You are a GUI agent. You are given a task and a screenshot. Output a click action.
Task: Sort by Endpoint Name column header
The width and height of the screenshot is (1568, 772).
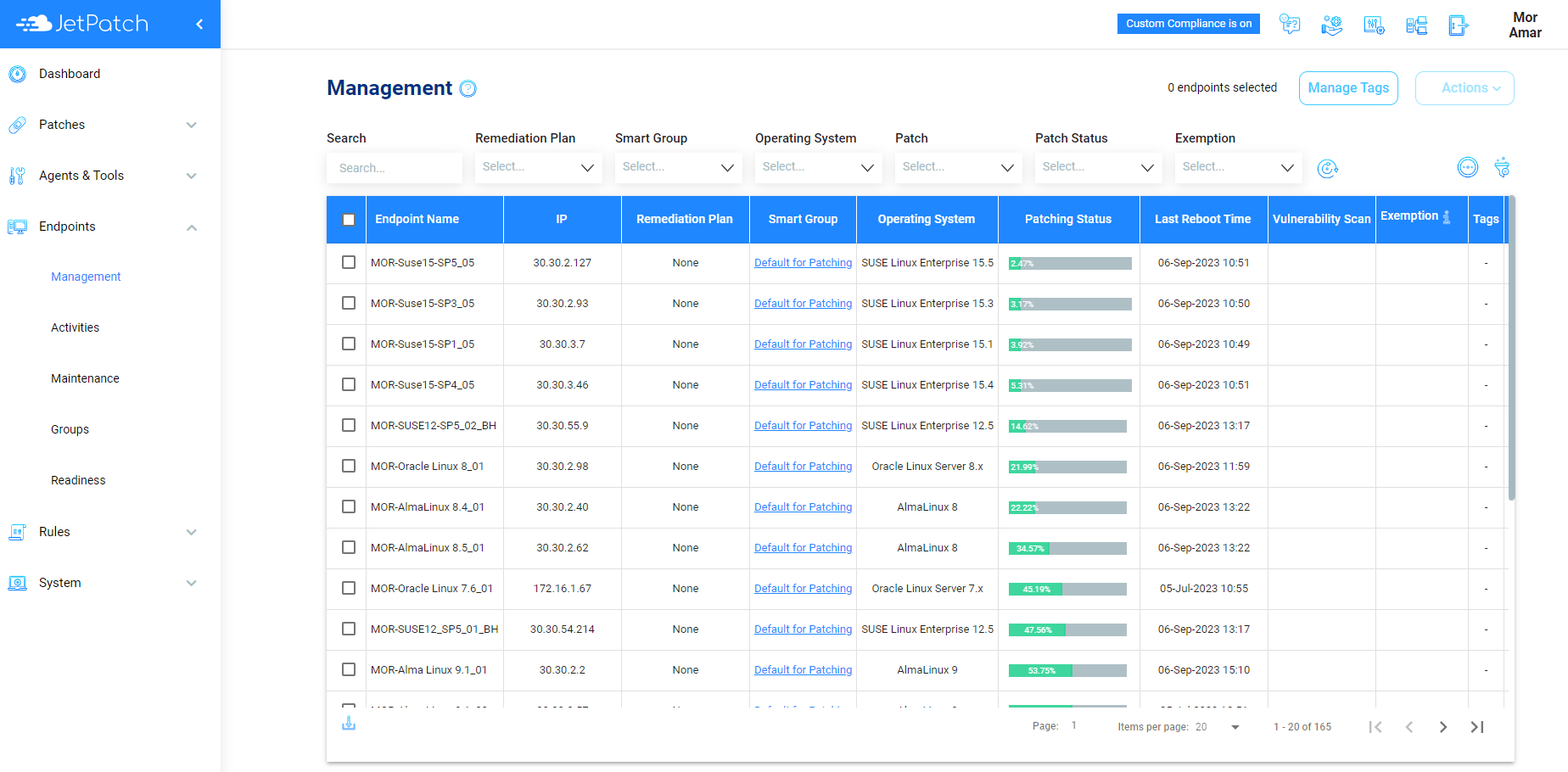point(417,219)
